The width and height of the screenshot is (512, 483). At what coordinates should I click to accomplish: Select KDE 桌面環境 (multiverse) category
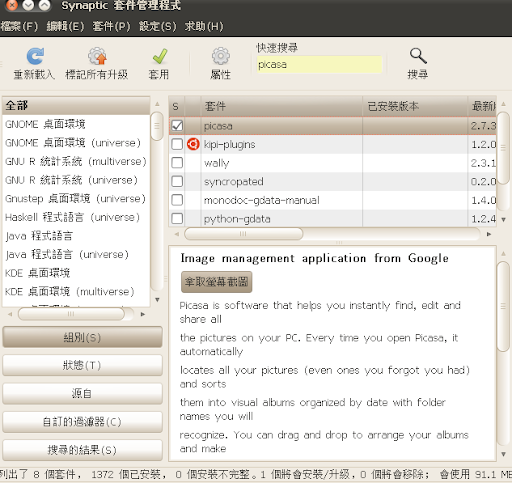click(x=70, y=292)
